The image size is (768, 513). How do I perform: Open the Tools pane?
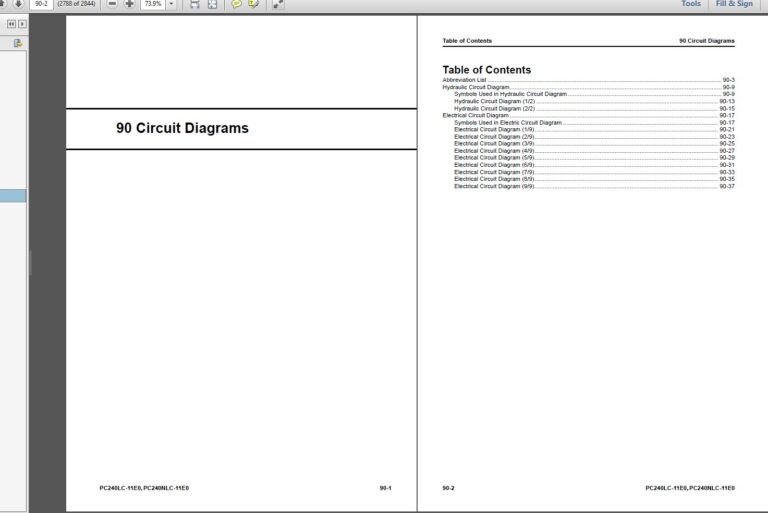691,4
